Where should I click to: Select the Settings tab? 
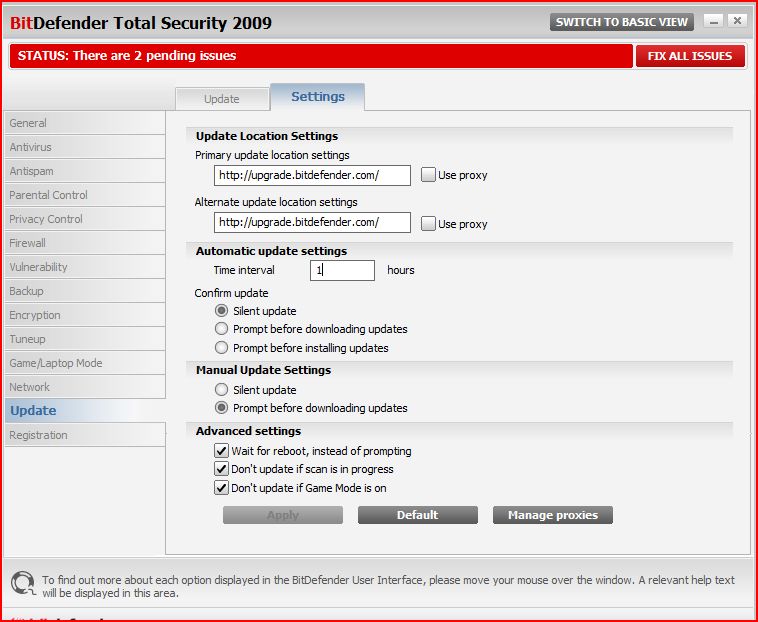318,97
